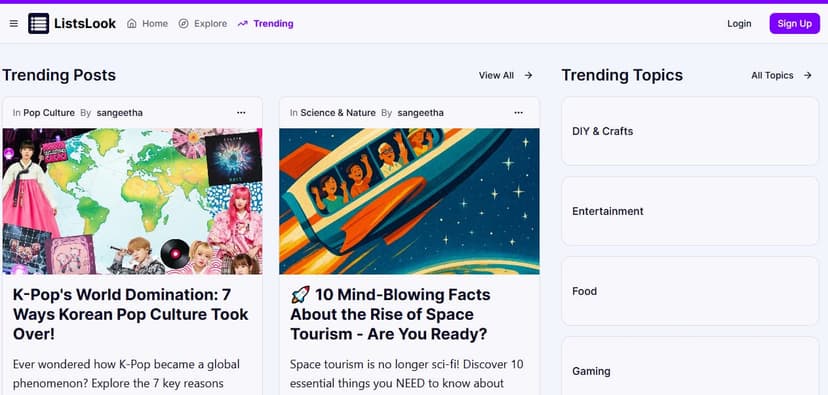828x395 pixels.
Task: Open 10 Mind-Blowing Facts post title
Action: 390,314
